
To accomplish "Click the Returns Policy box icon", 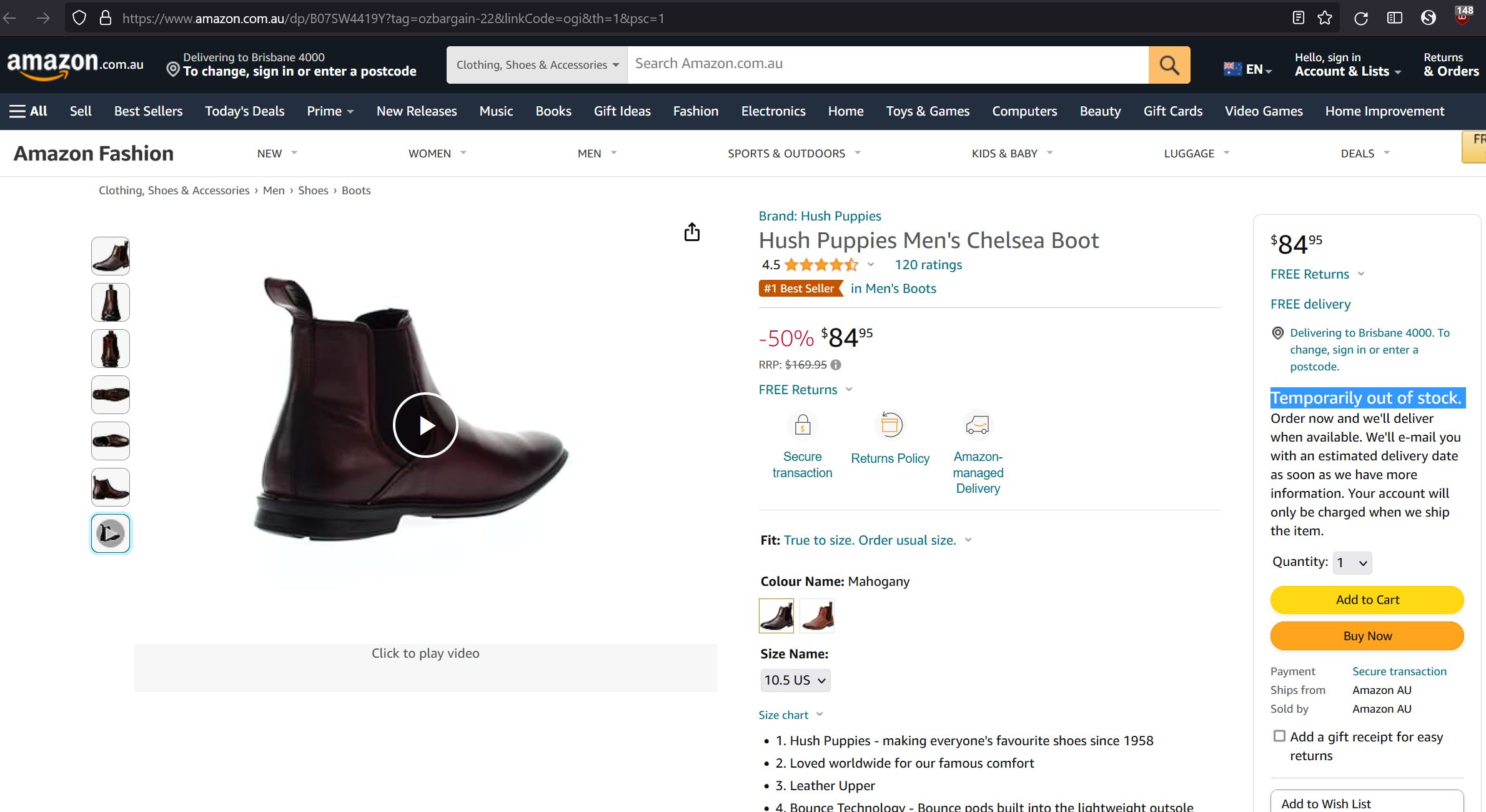I will tap(890, 425).
